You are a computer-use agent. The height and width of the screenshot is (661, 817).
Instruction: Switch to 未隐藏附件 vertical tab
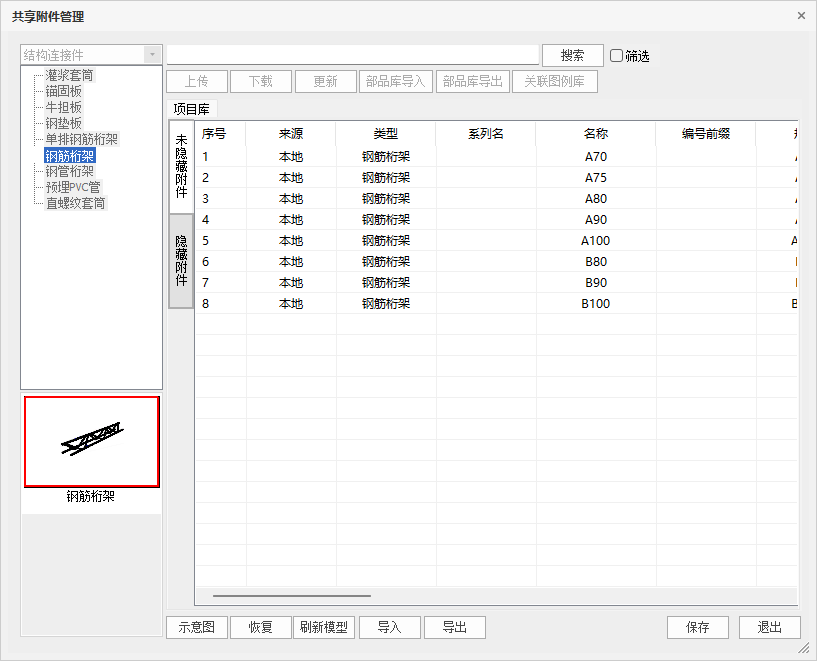181,166
